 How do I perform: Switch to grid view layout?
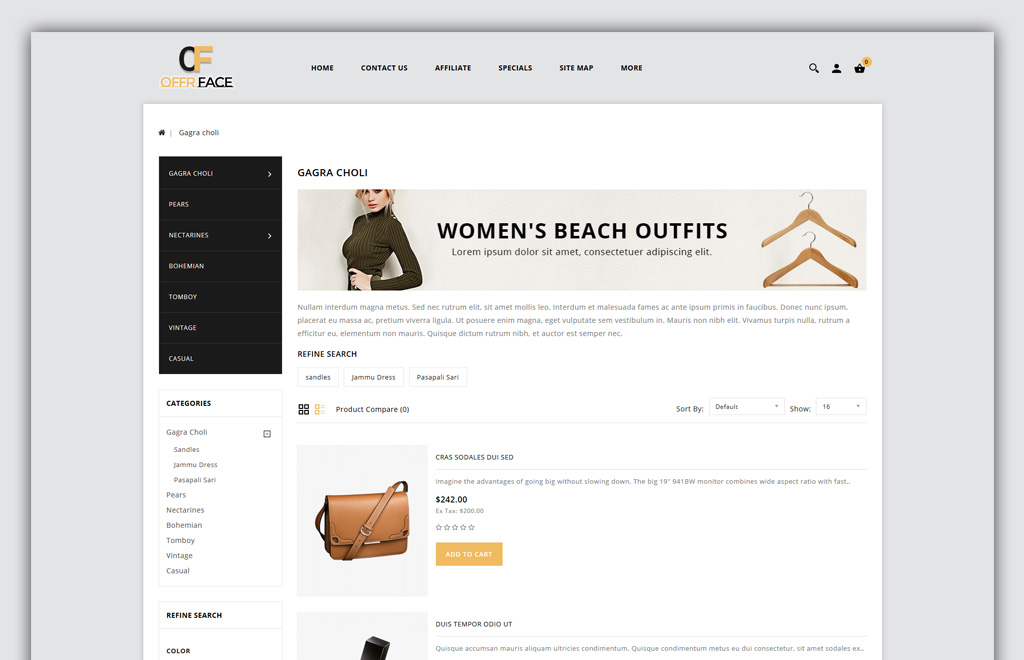pyautogui.click(x=304, y=409)
